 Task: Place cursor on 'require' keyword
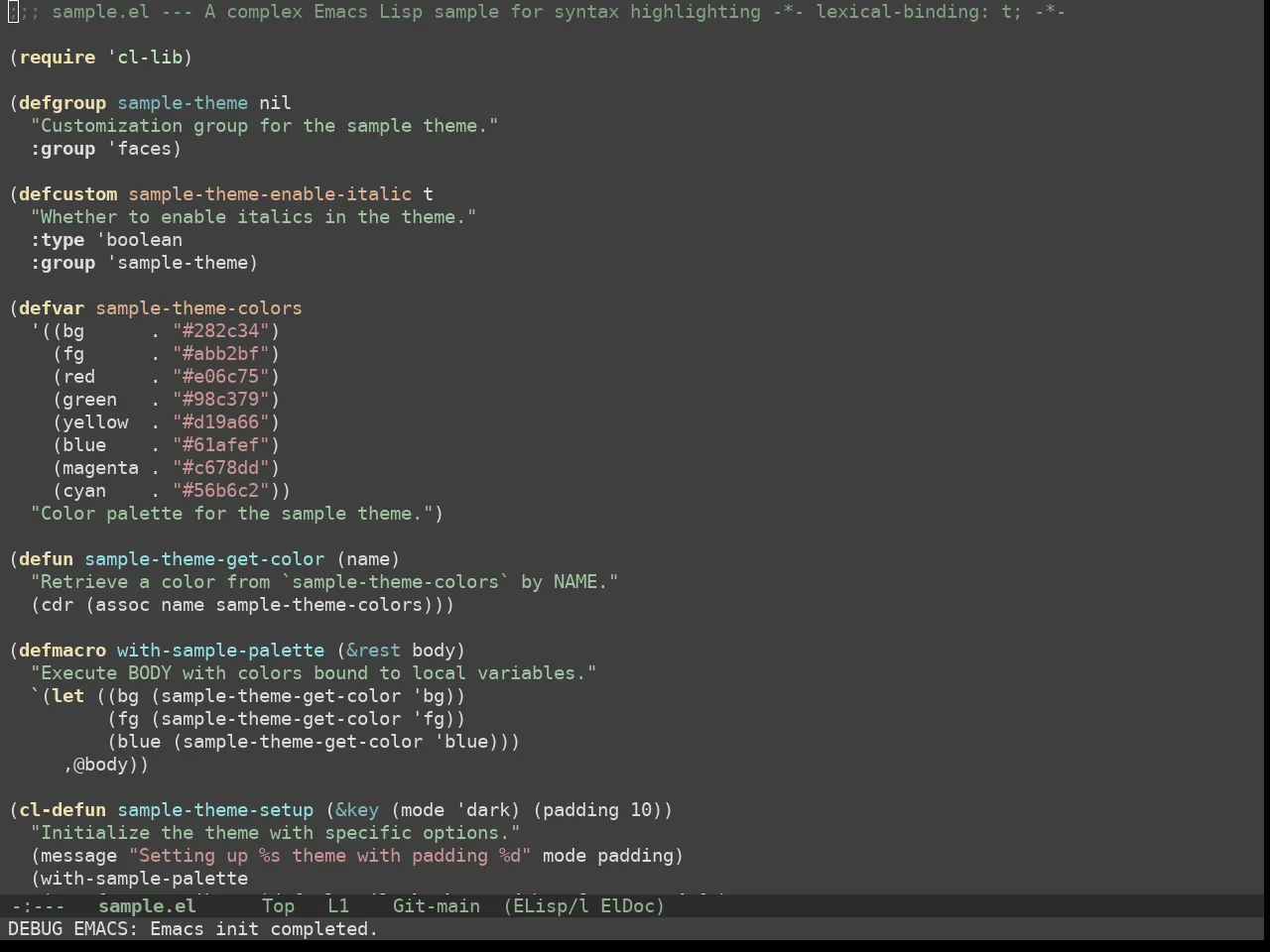tap(57, 58)
